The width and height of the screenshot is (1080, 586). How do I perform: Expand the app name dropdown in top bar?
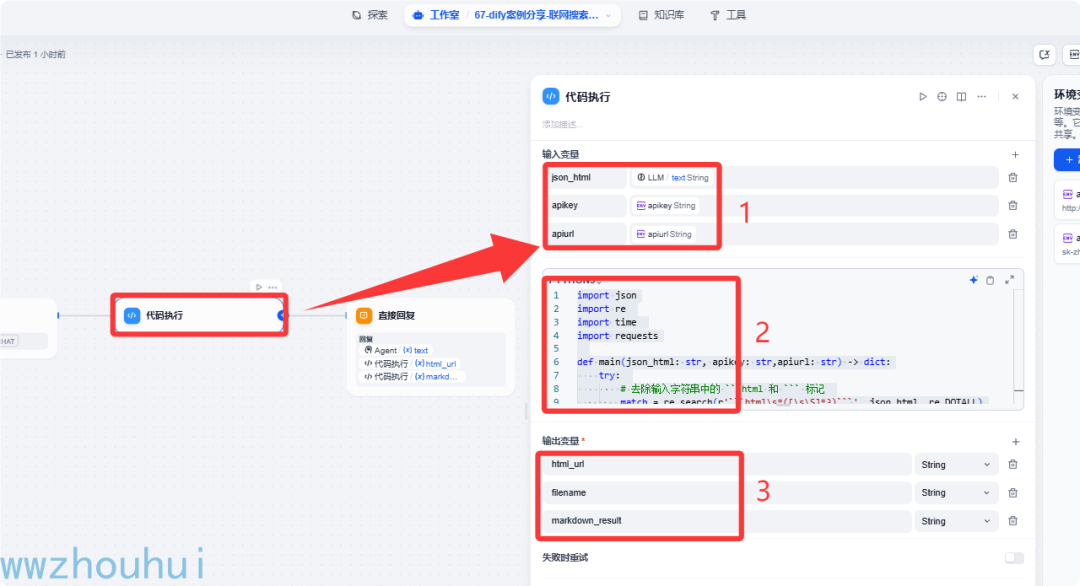[608, 15]
